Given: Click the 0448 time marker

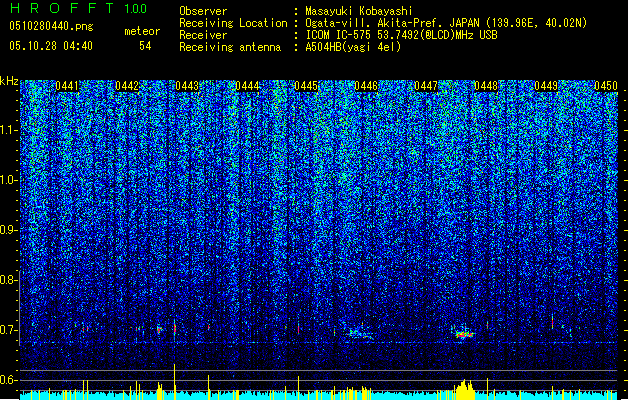Looking at the screenshot, I should click(486, 86).
